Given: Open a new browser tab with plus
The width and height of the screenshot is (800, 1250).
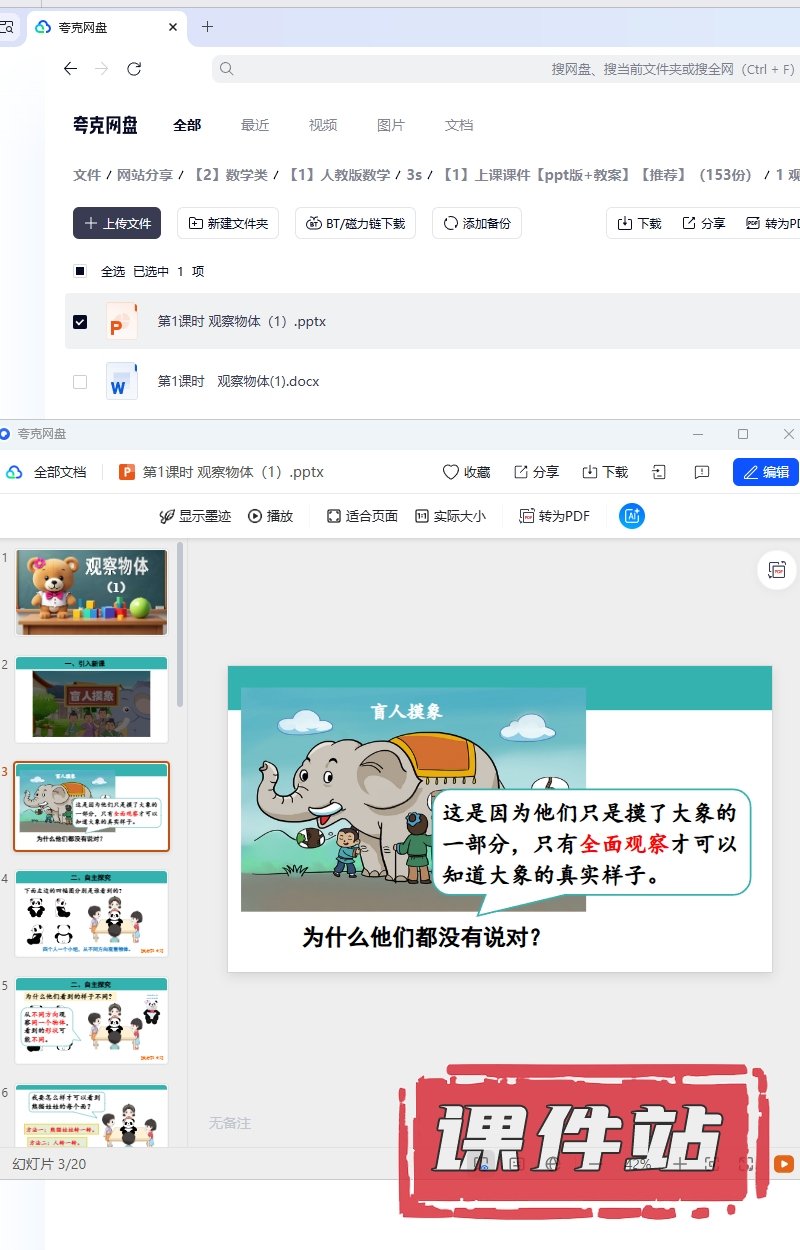Looking at the screenshot, I should [x=207, y=27].
